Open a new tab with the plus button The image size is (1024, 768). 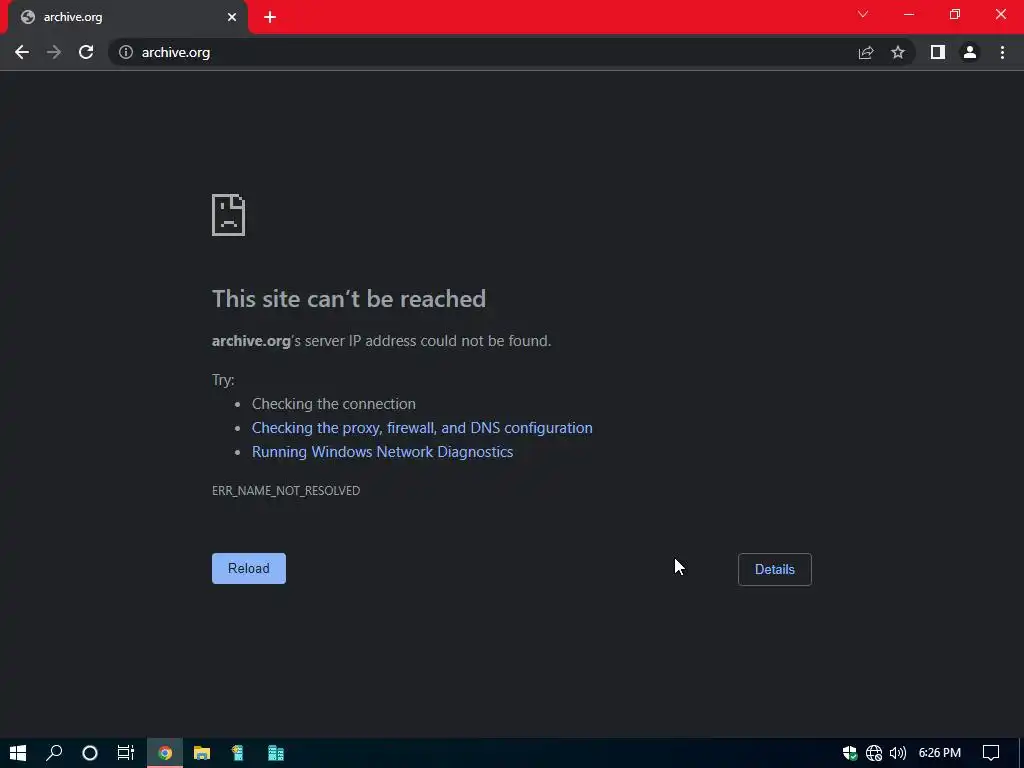tap(270, 17)
